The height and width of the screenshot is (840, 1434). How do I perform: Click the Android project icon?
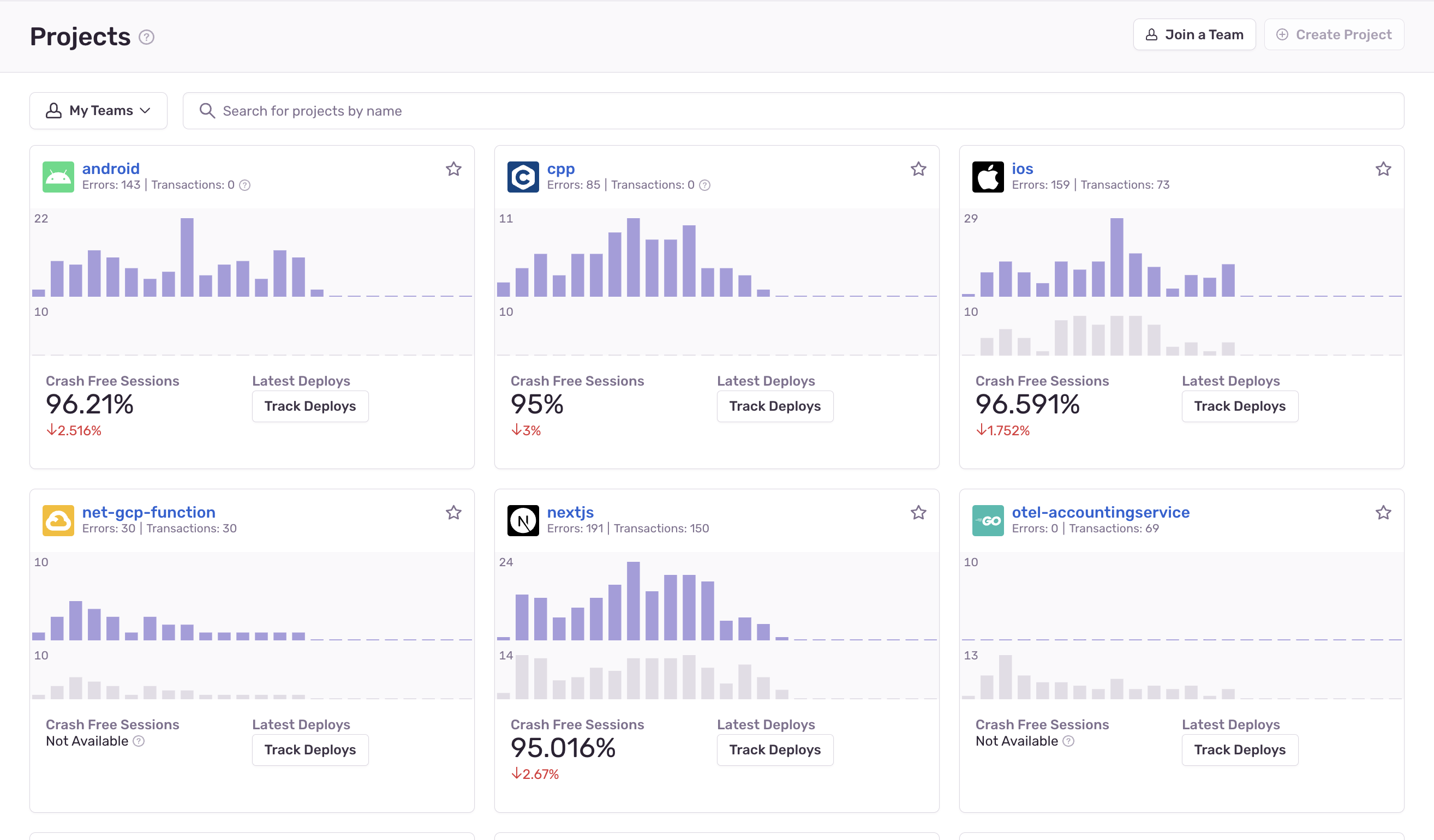[x=58, y=177]
